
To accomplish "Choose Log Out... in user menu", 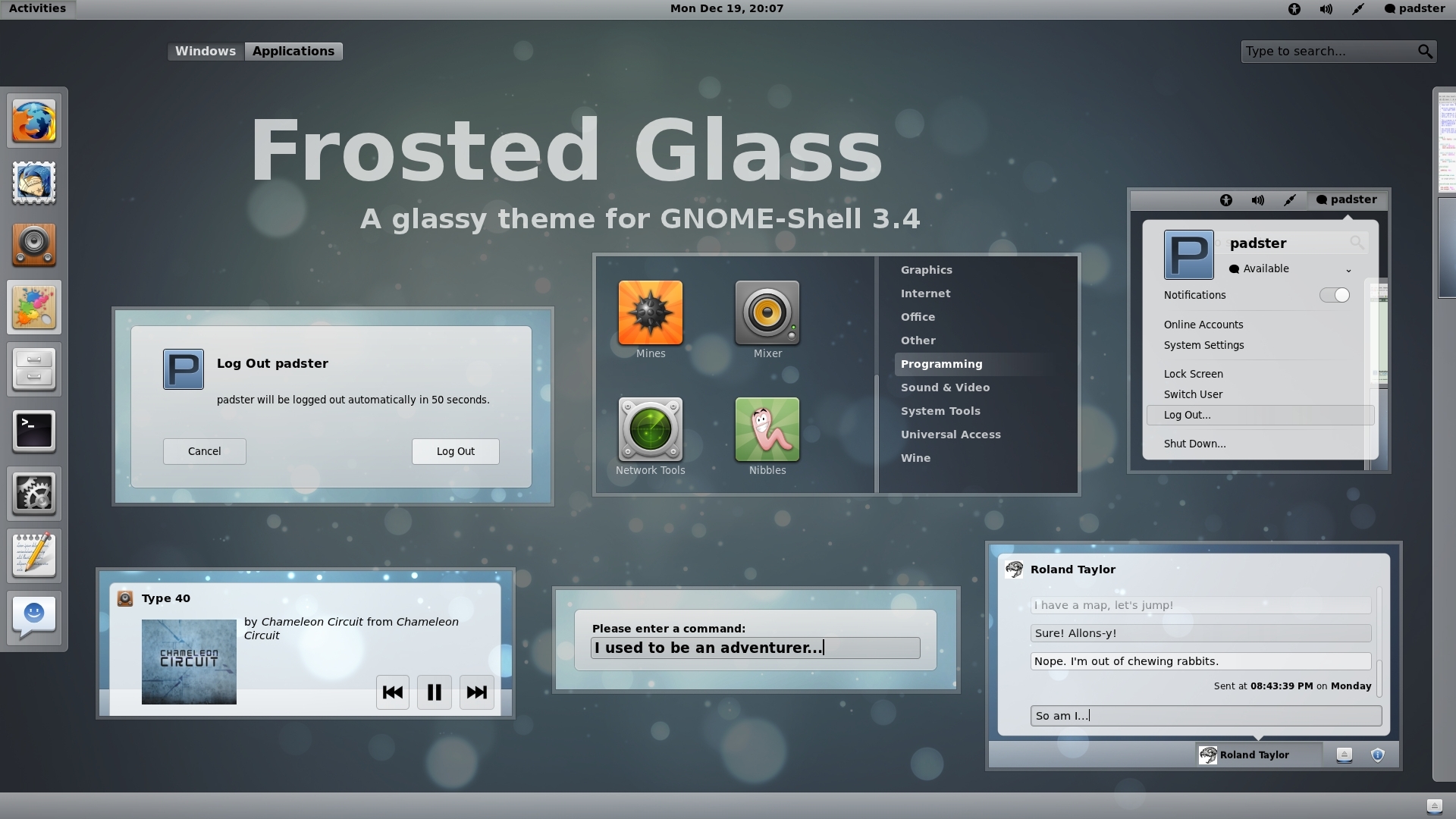I will point(1260,415).
